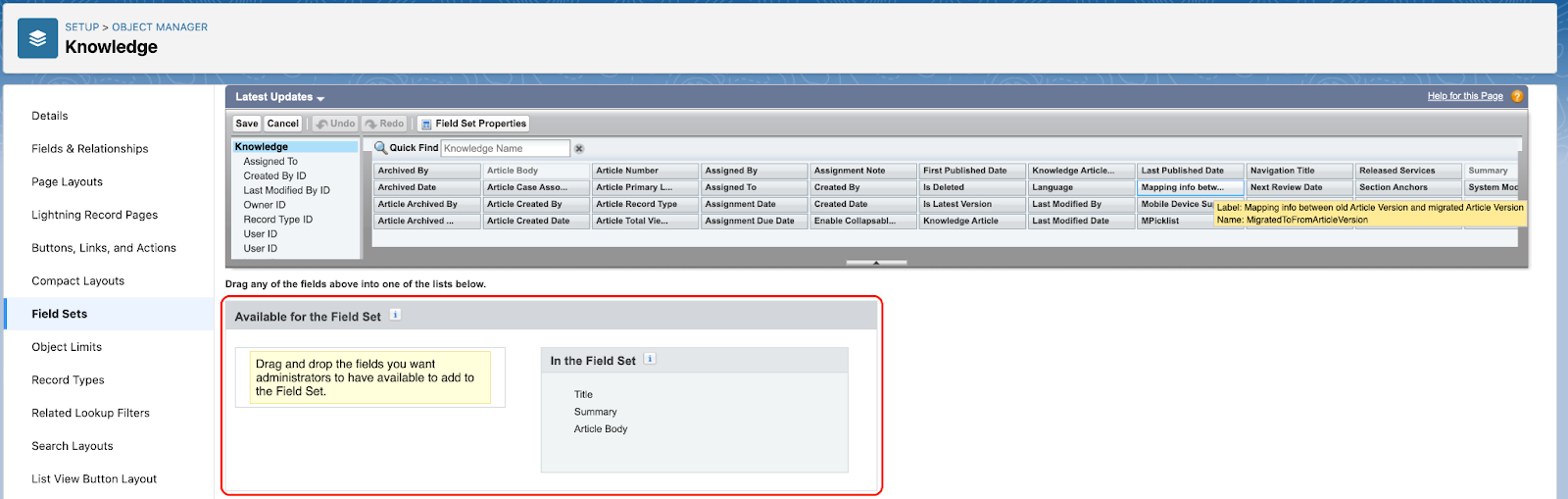Open Buttons, Links, and Actions

click(104, 248)
